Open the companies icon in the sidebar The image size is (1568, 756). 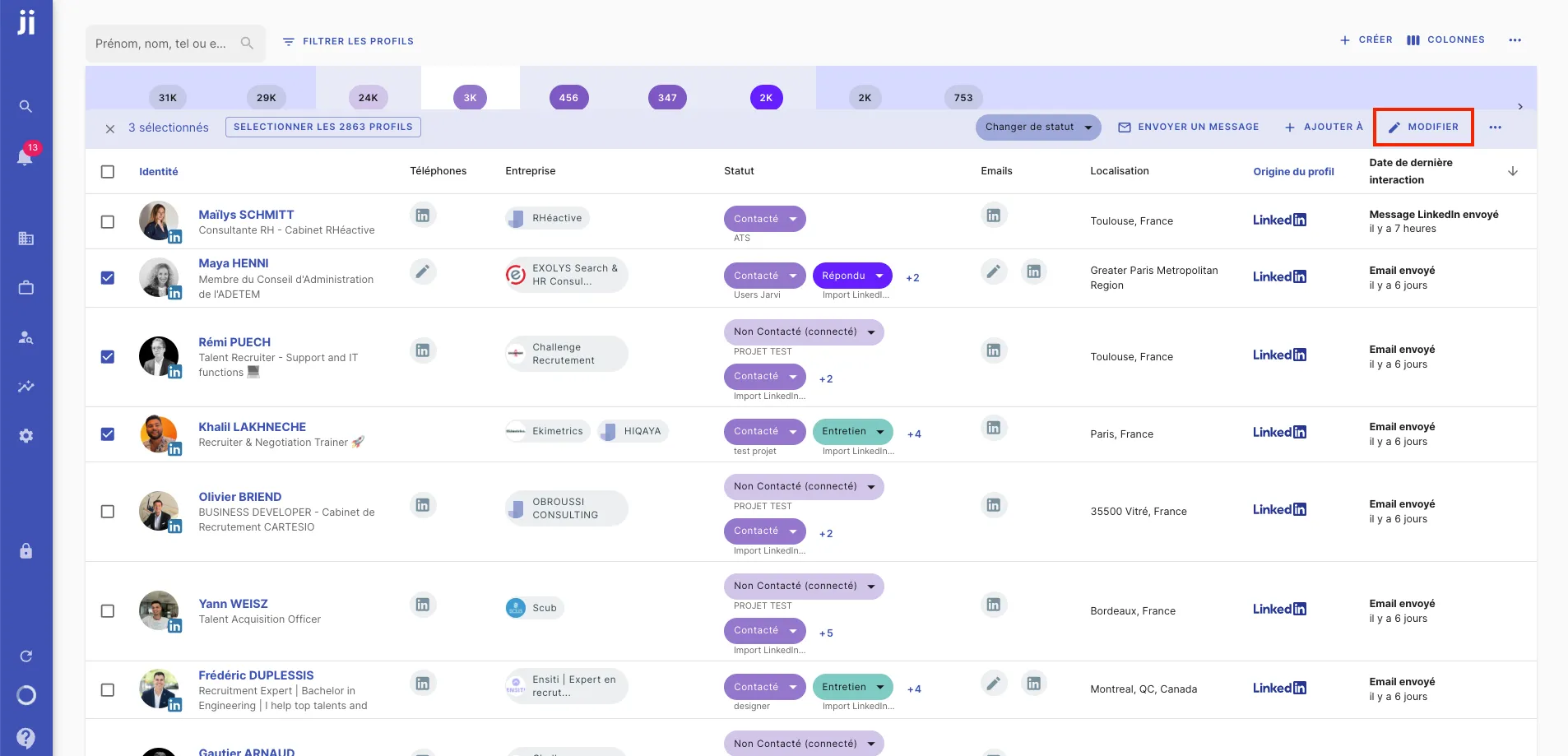point(26,239)
